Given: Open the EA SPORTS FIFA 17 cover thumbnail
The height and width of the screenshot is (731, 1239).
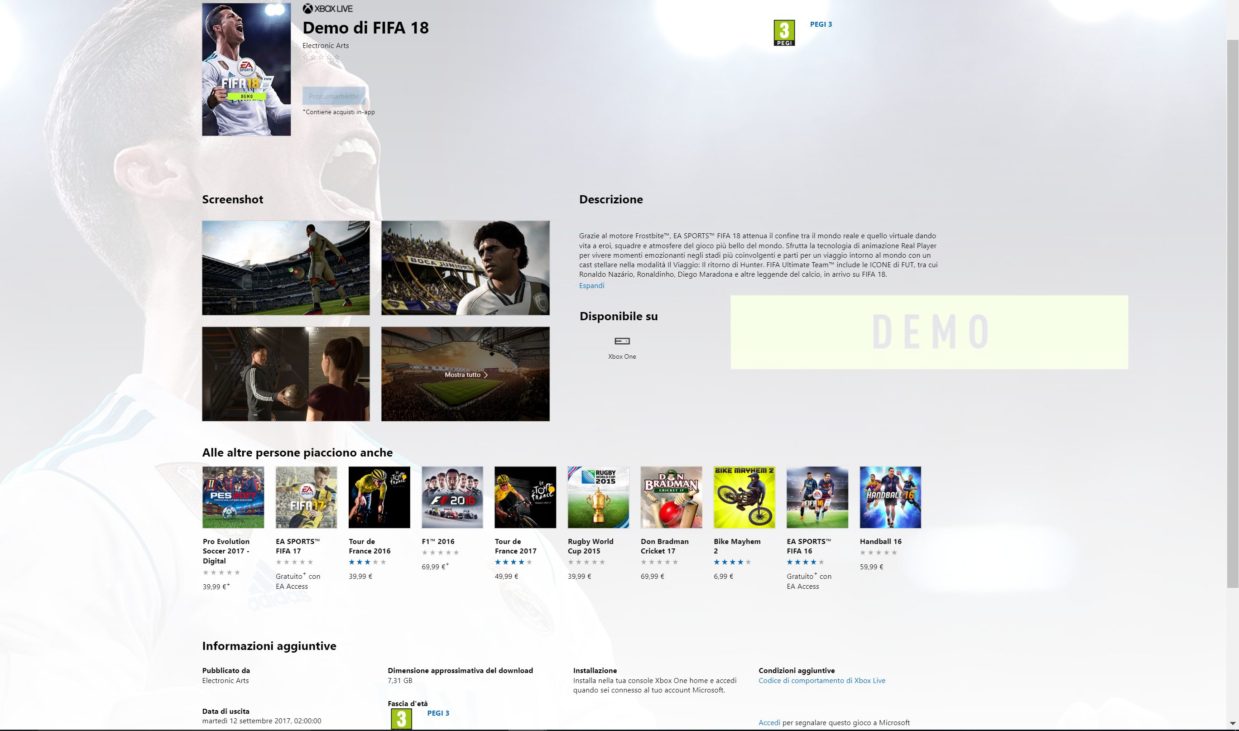Looking at the screenshot, I should tap(306, 497).
